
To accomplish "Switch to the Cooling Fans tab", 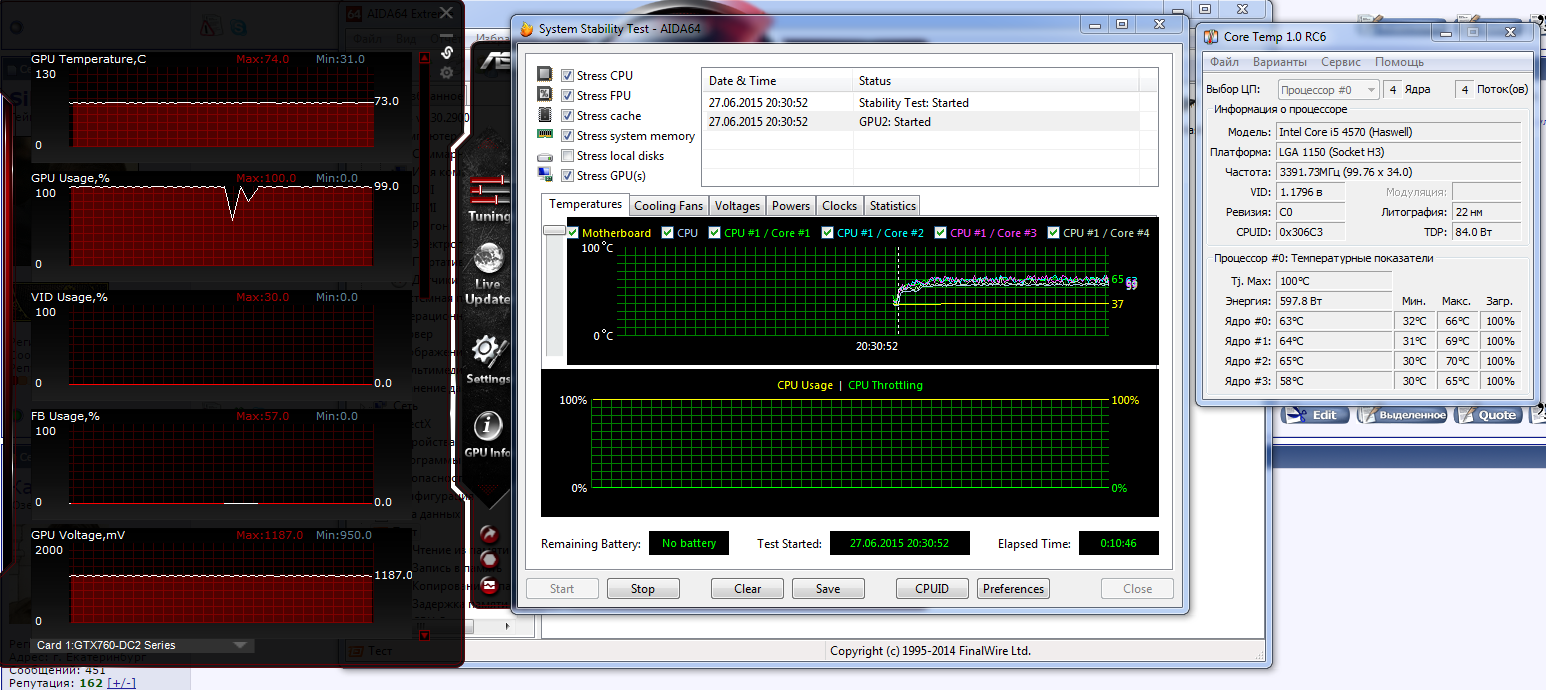I will coord(669,206).
